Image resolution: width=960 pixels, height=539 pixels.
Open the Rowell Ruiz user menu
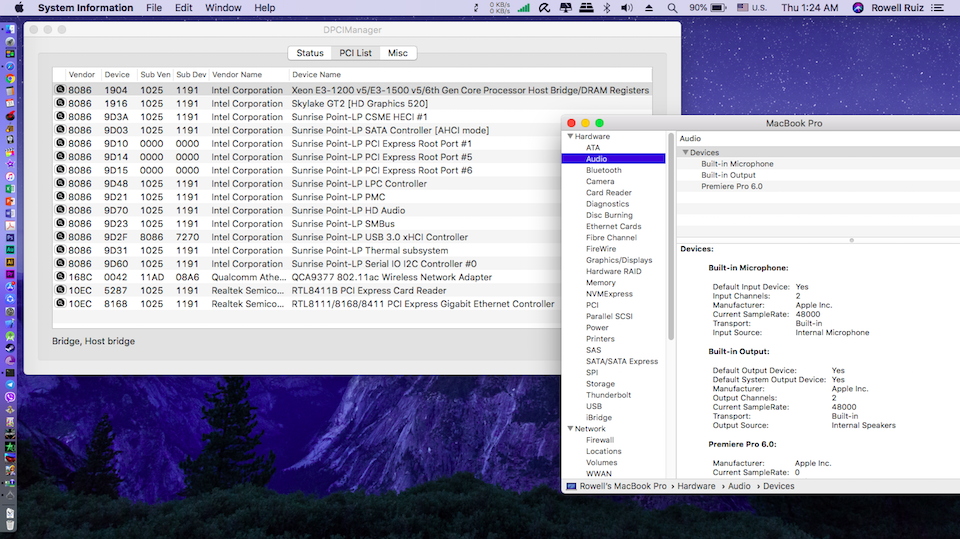click(897, 8)
